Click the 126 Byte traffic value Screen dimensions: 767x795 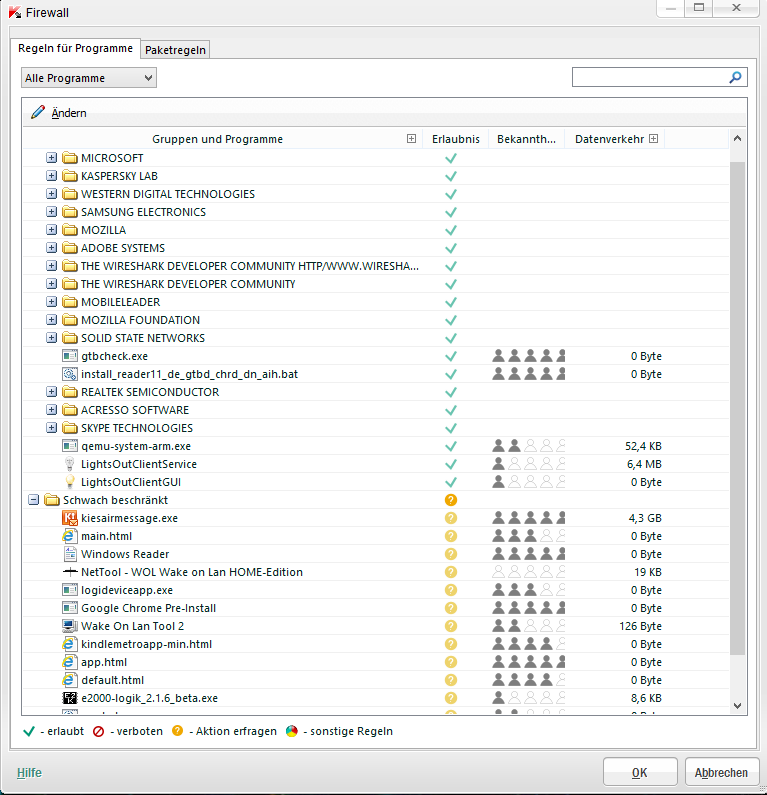pos(640,626)
